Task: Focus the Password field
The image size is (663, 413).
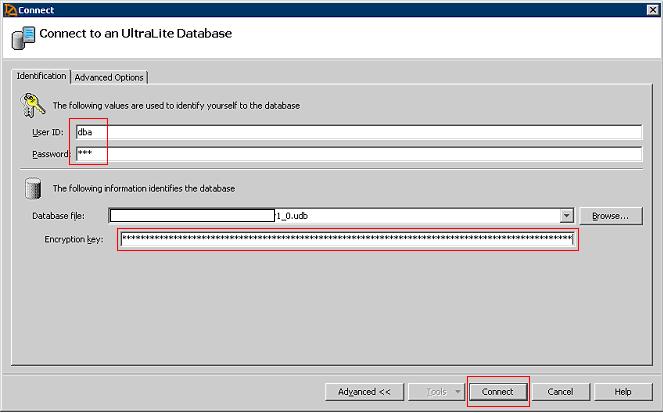Action: [359, 153]
